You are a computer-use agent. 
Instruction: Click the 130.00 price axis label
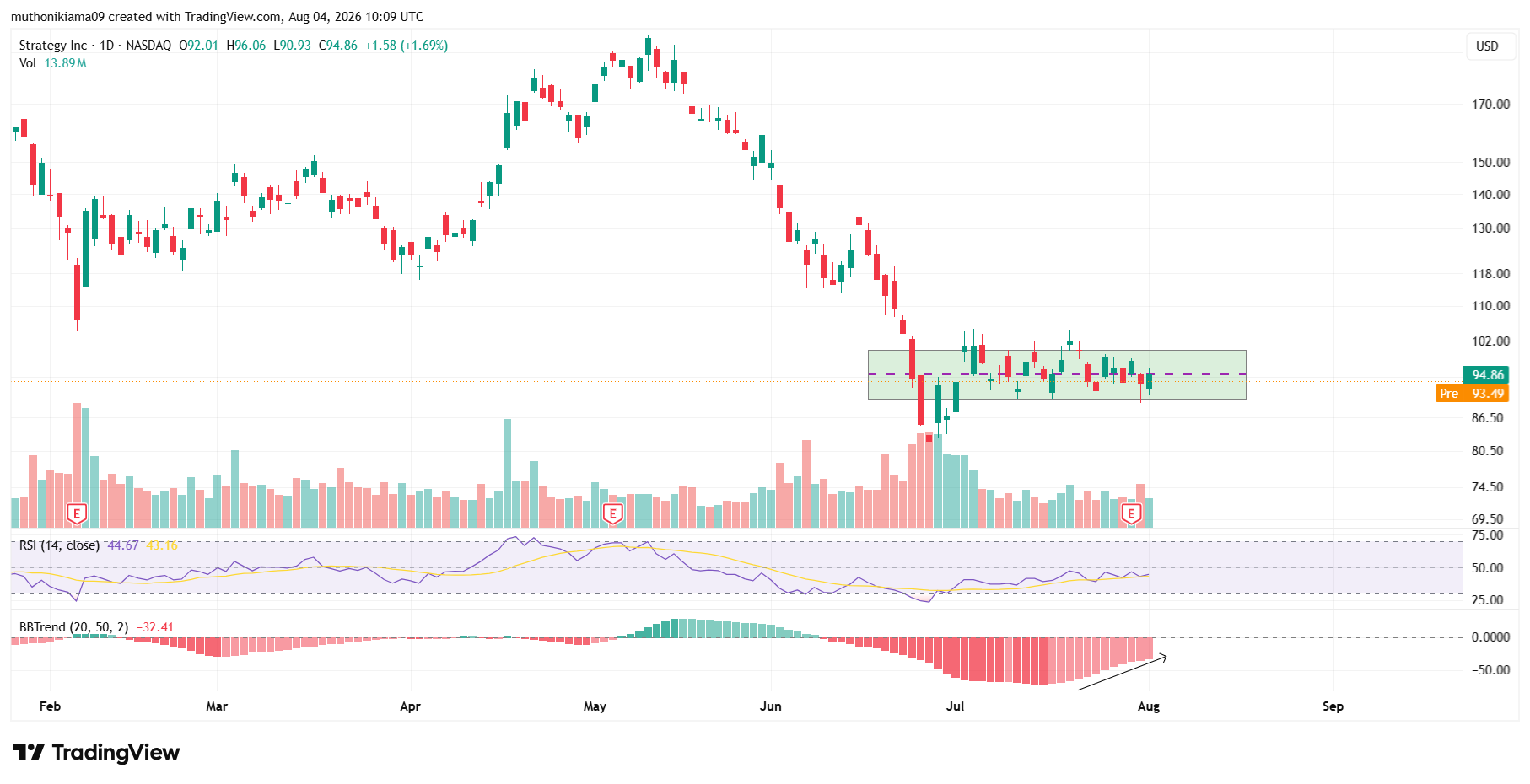pos(1490,228)
